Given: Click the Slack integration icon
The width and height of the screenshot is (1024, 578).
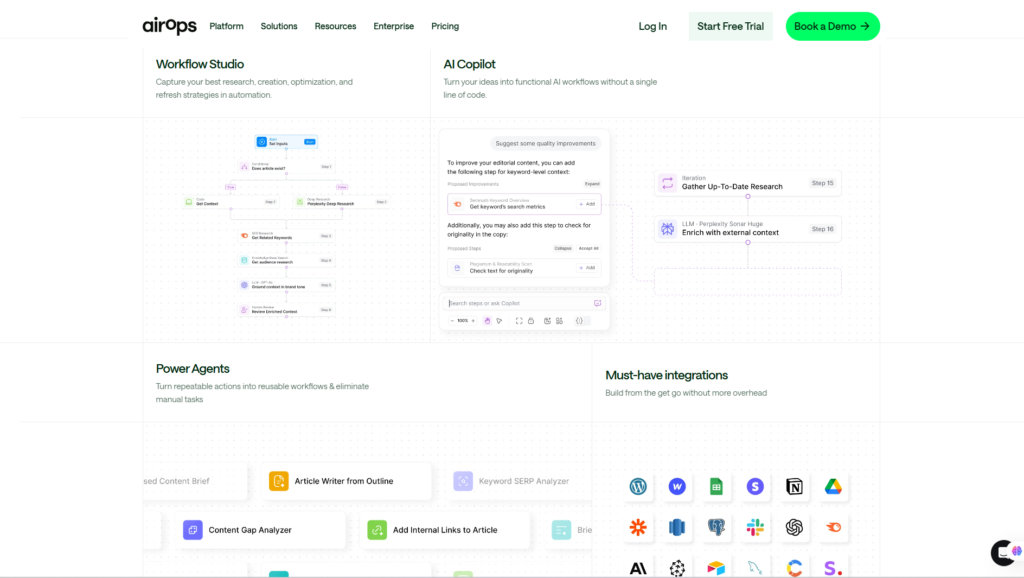Looking at the screenshot, I should [x=755, y=527].
